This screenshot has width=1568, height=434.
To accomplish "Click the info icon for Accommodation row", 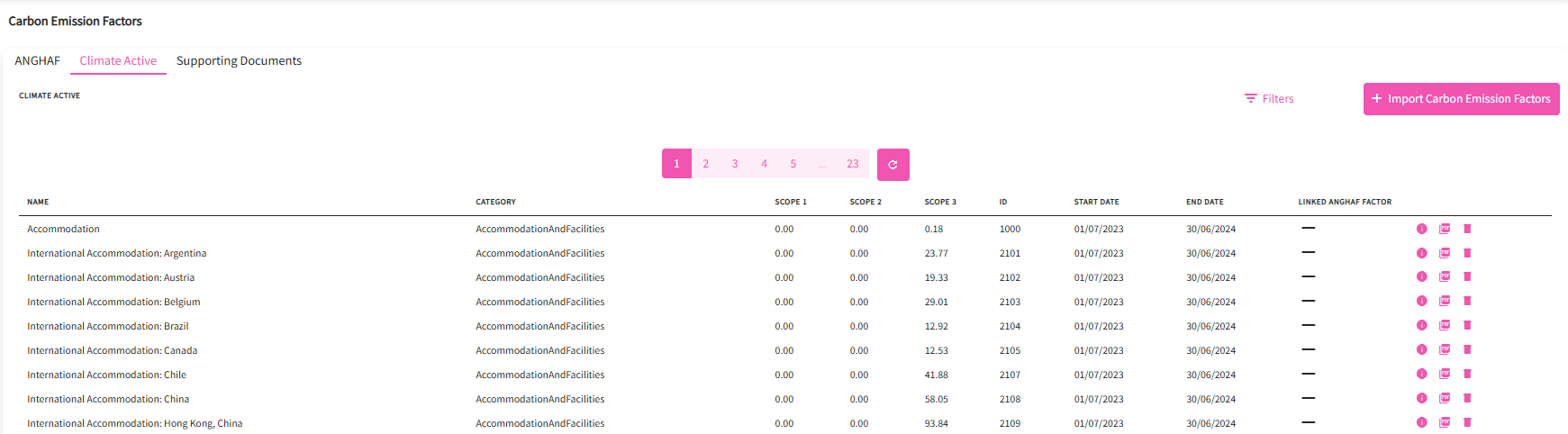I will pos(1421,229).
